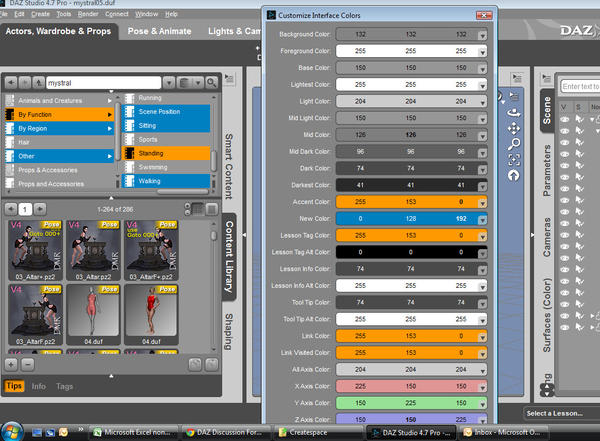Click the Windows Start orb
The image size is (600, 441).
point(11,431)
